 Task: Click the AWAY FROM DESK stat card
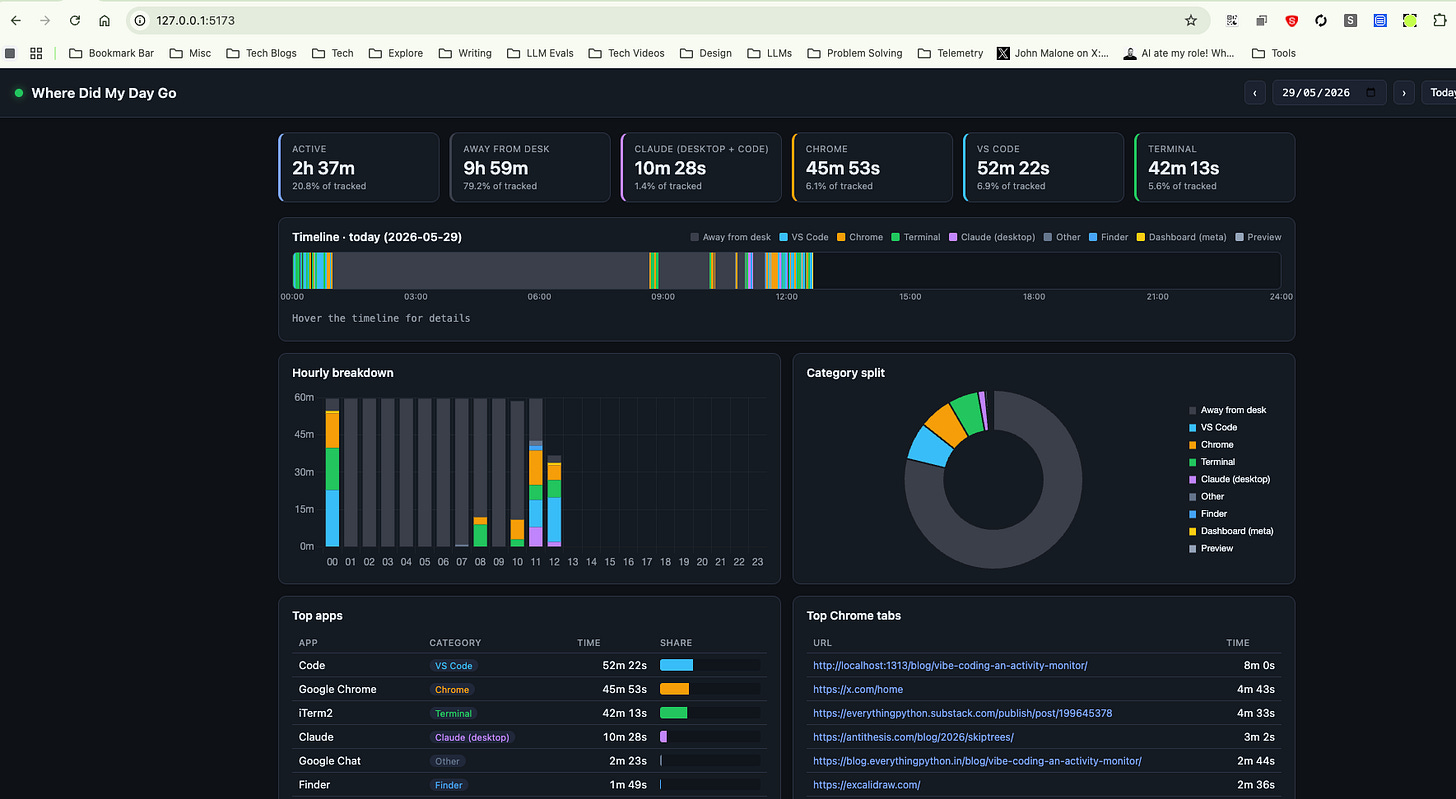coord(530,168)
